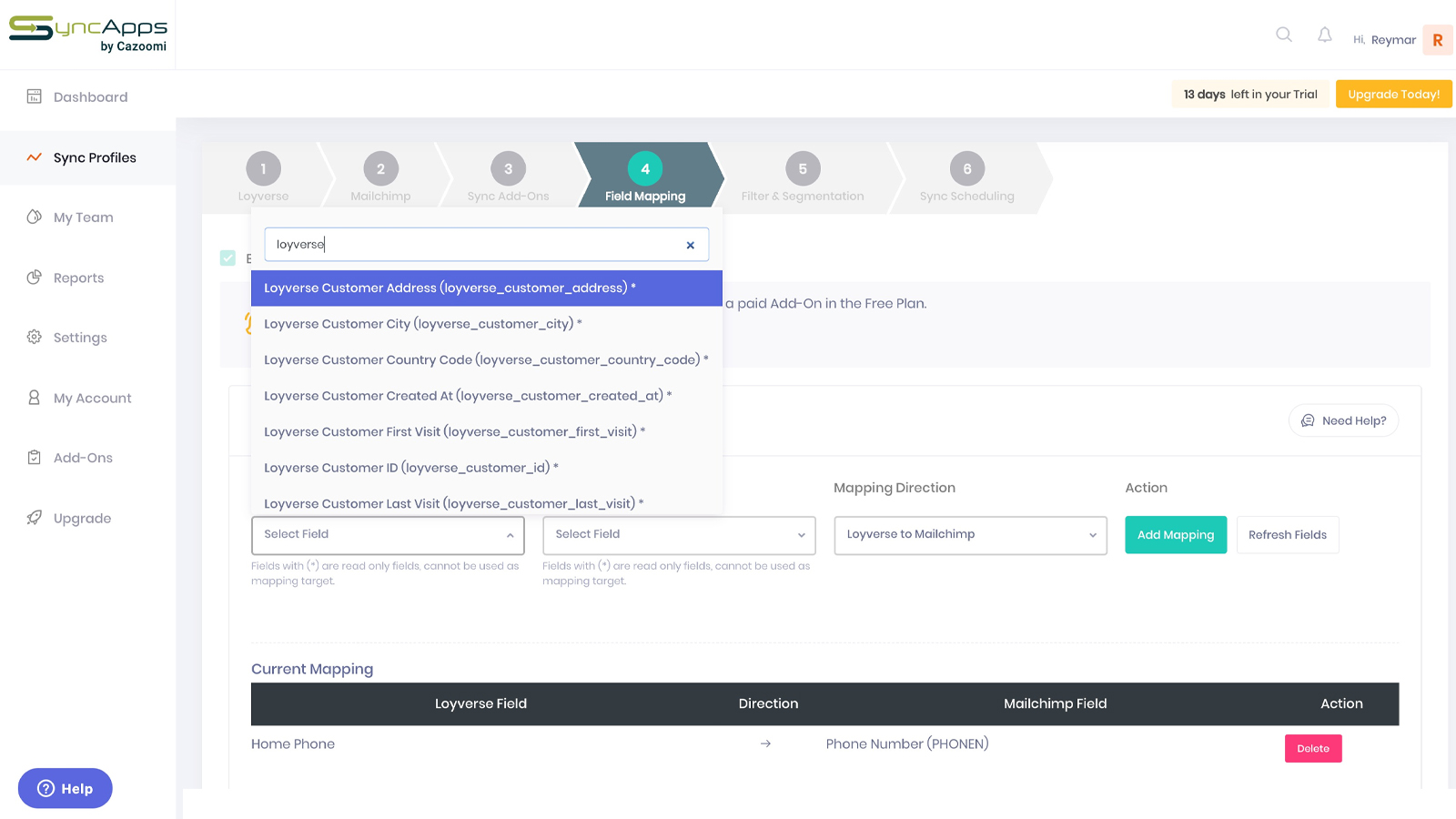The height and width of the screenshot is (819, 1456).
Task: Expand the Loyverse to Mailchimp direction dropdown
Action: pyautogui.click(x=970, y=535)
